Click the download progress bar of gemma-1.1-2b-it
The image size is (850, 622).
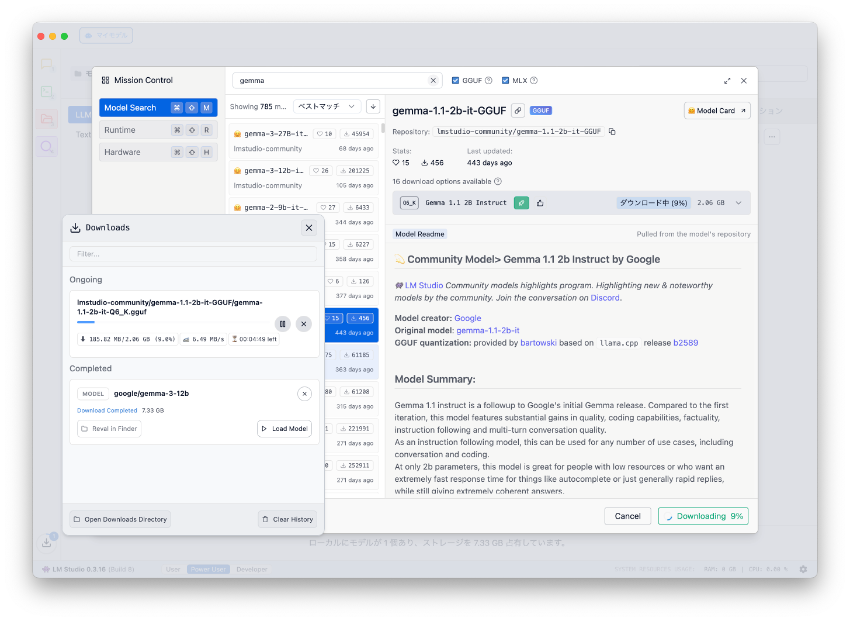coord(175,322)
